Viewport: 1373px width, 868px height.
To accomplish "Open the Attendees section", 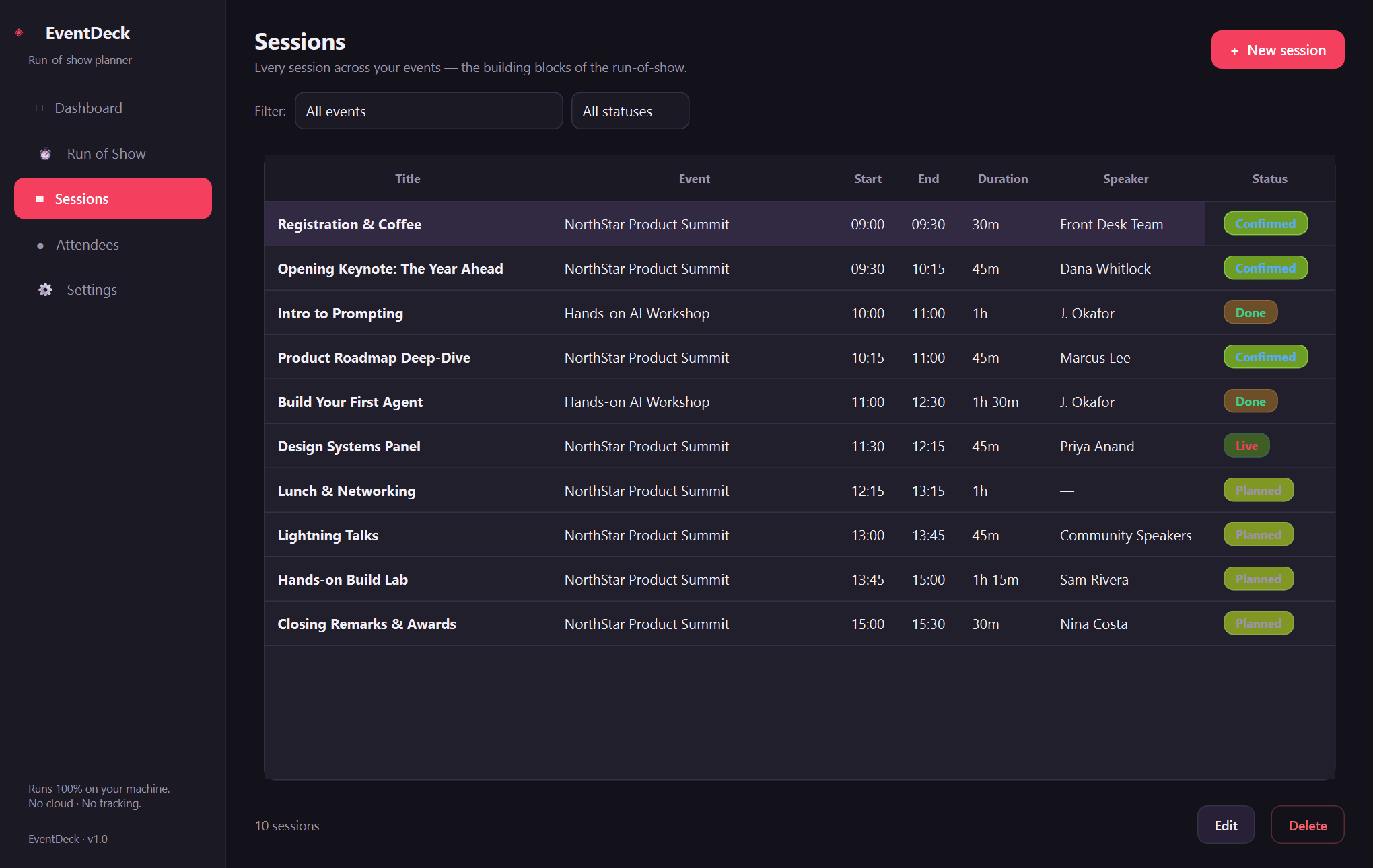I will pos(113,245).
